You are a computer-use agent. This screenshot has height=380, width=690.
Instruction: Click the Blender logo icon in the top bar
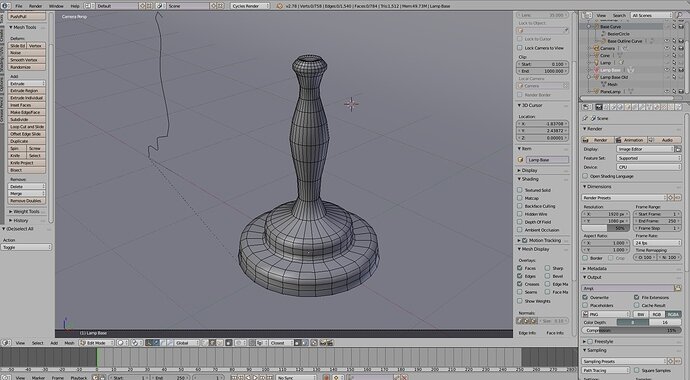click(x=5, y=6)
